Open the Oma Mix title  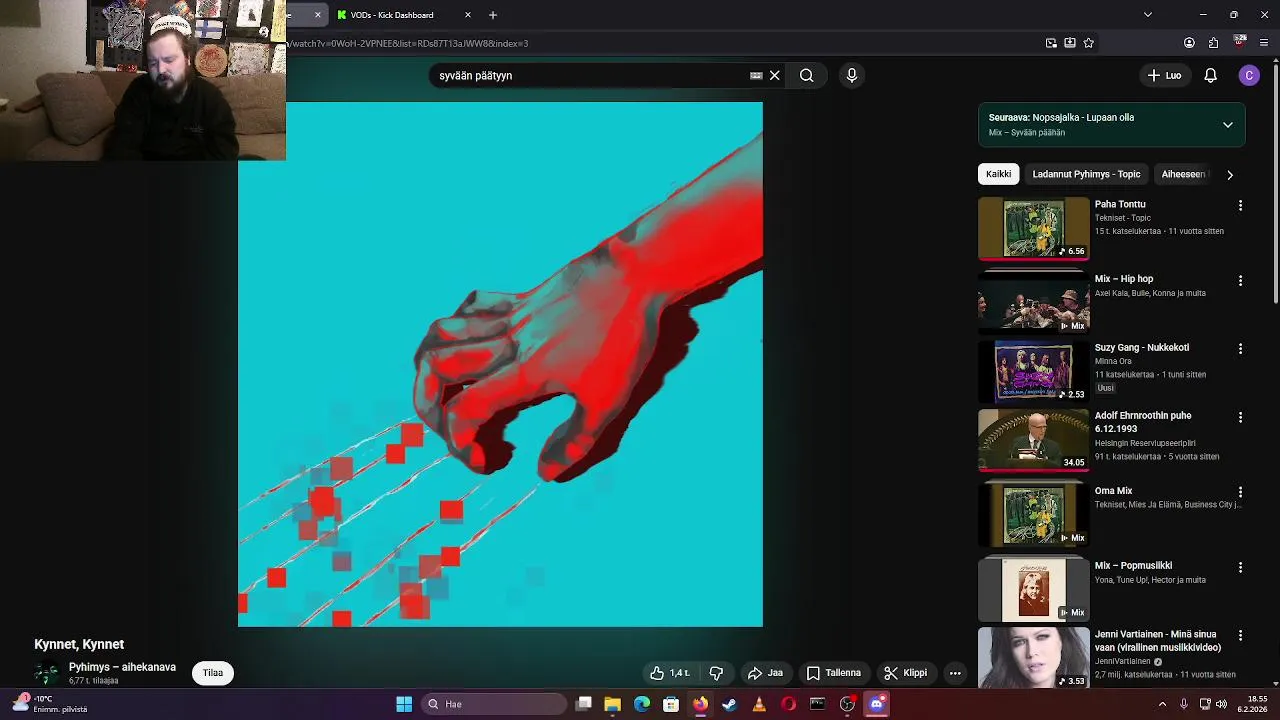click(1113, 491)
